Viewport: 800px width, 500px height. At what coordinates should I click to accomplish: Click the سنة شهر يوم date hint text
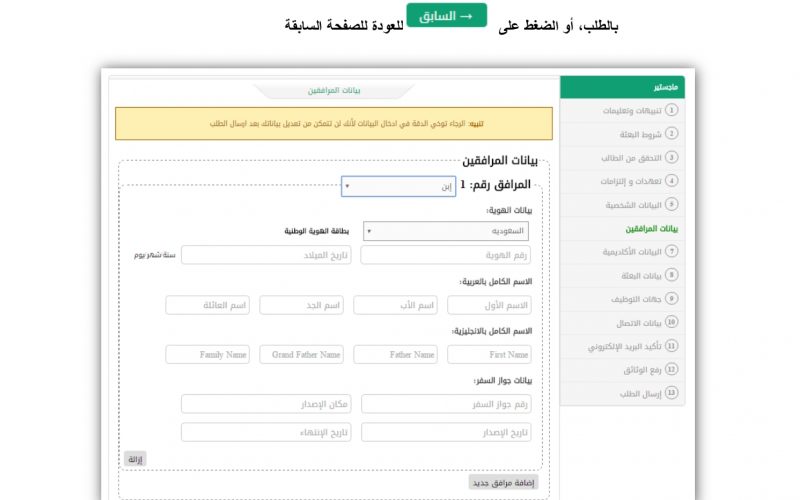click(x=155, y=255)
